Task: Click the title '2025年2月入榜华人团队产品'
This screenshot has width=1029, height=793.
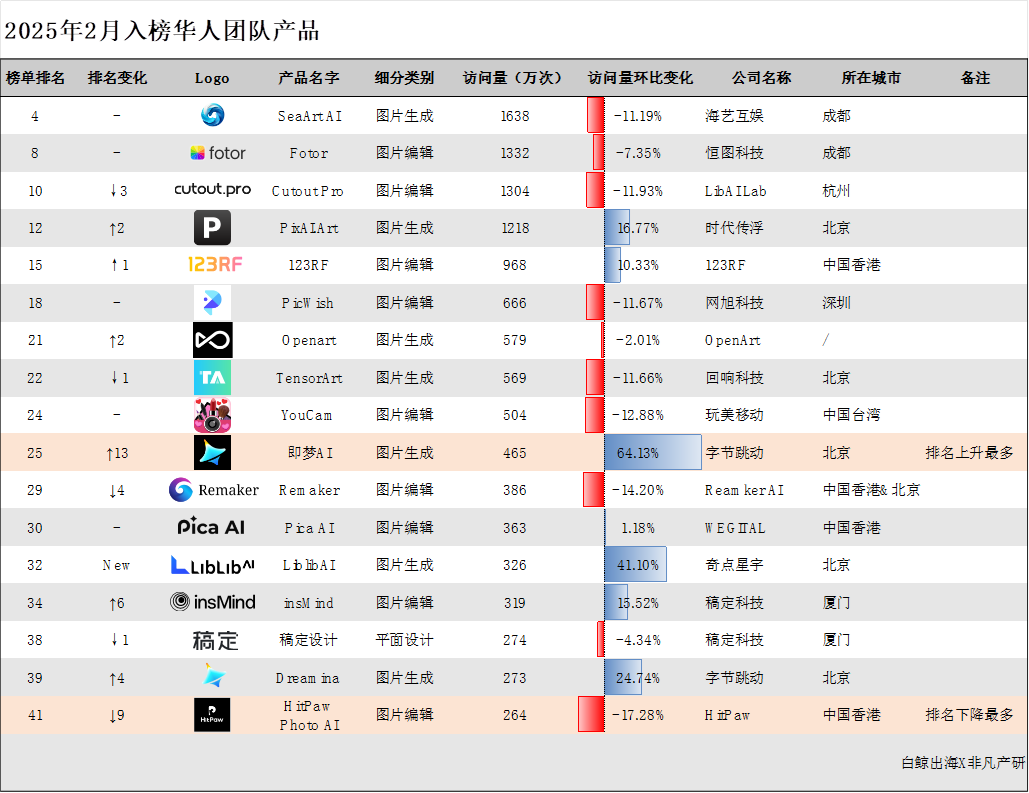Action: click(161, 31)
